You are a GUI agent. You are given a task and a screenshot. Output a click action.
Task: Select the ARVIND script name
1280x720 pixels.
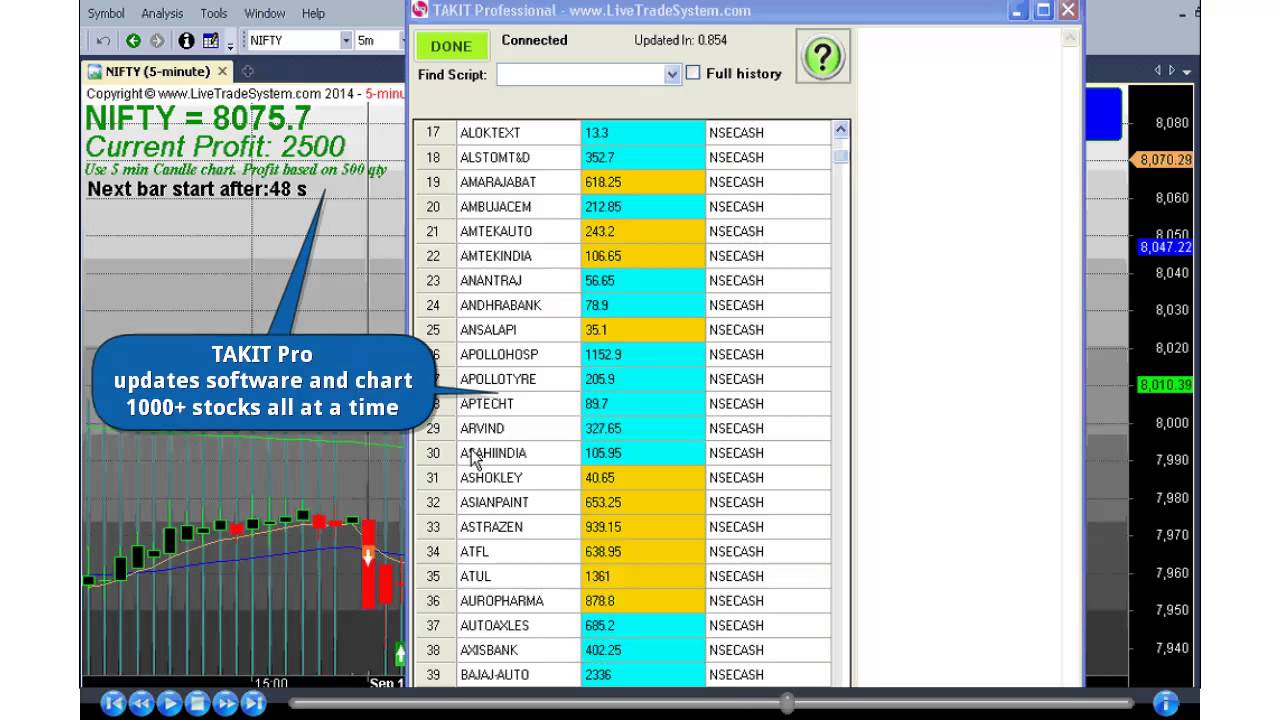[x=482, y=428]
